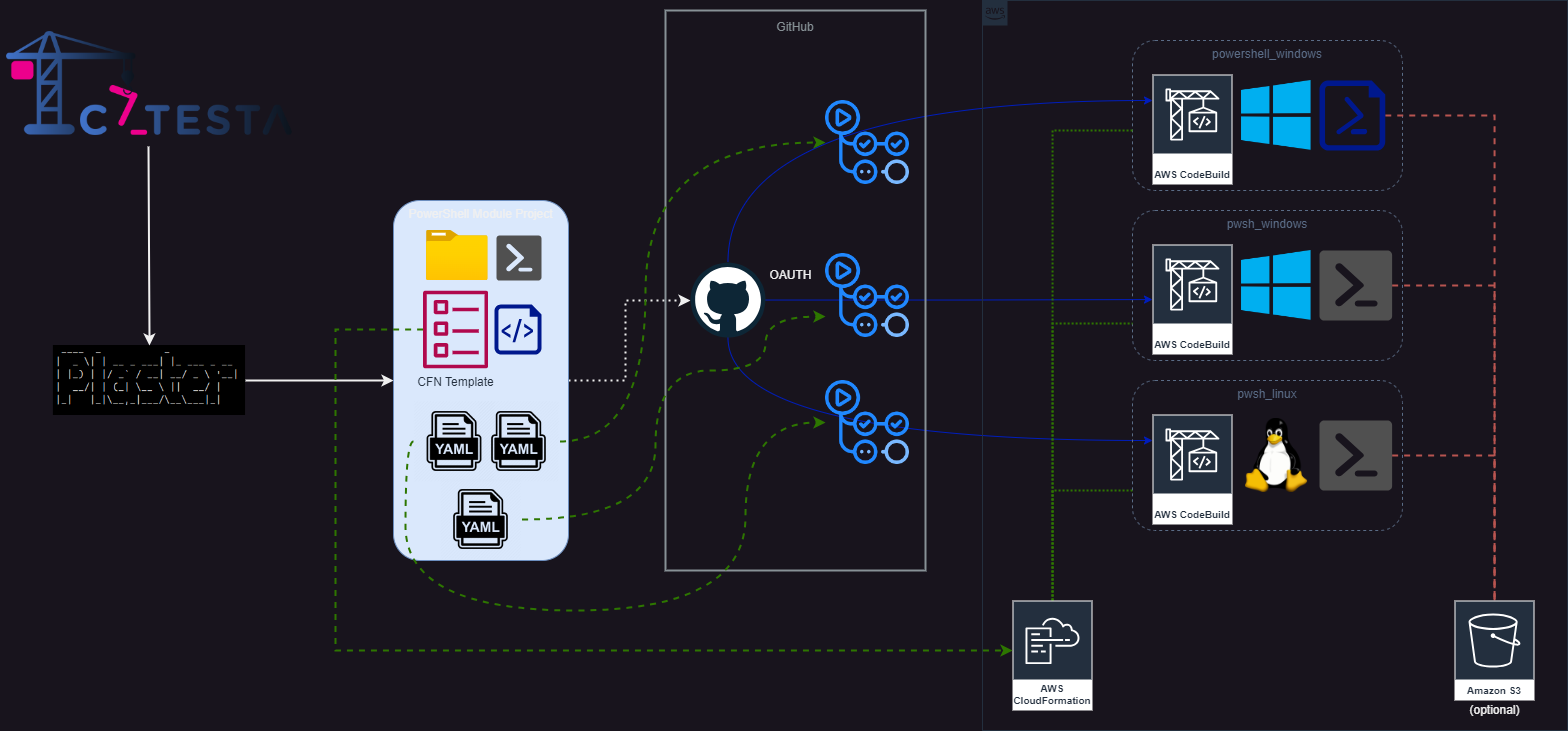1568x731 pixels.
Task: Click the CFN Template label
Action: point(456,381)
